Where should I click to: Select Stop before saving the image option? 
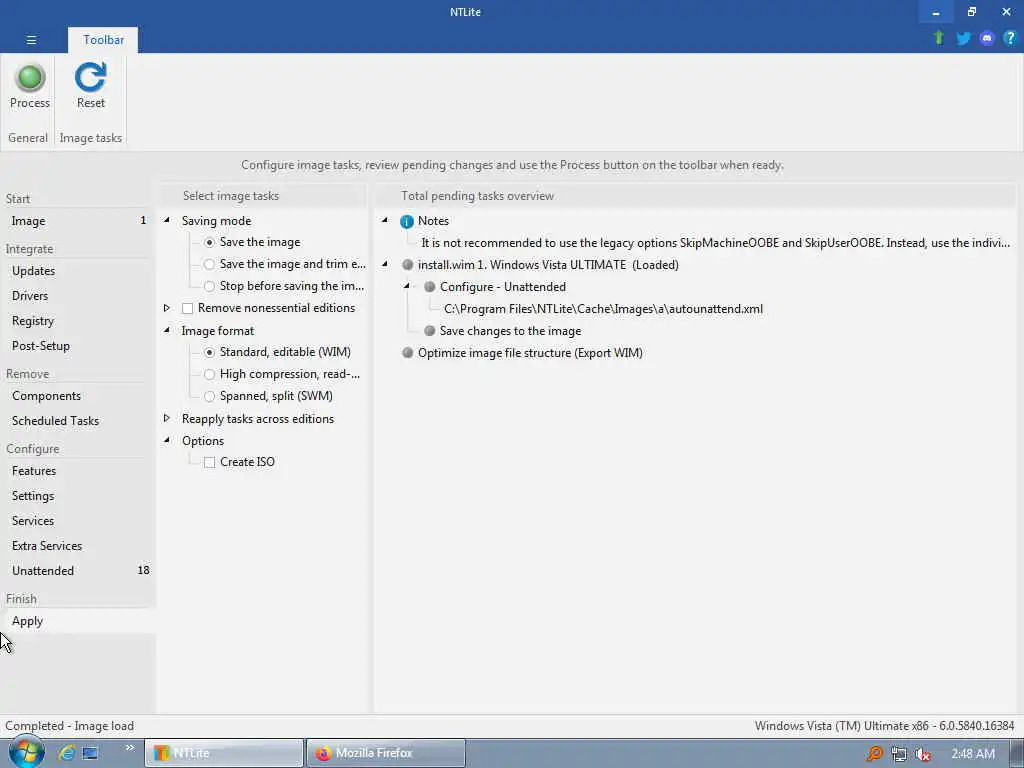[209, 286]
